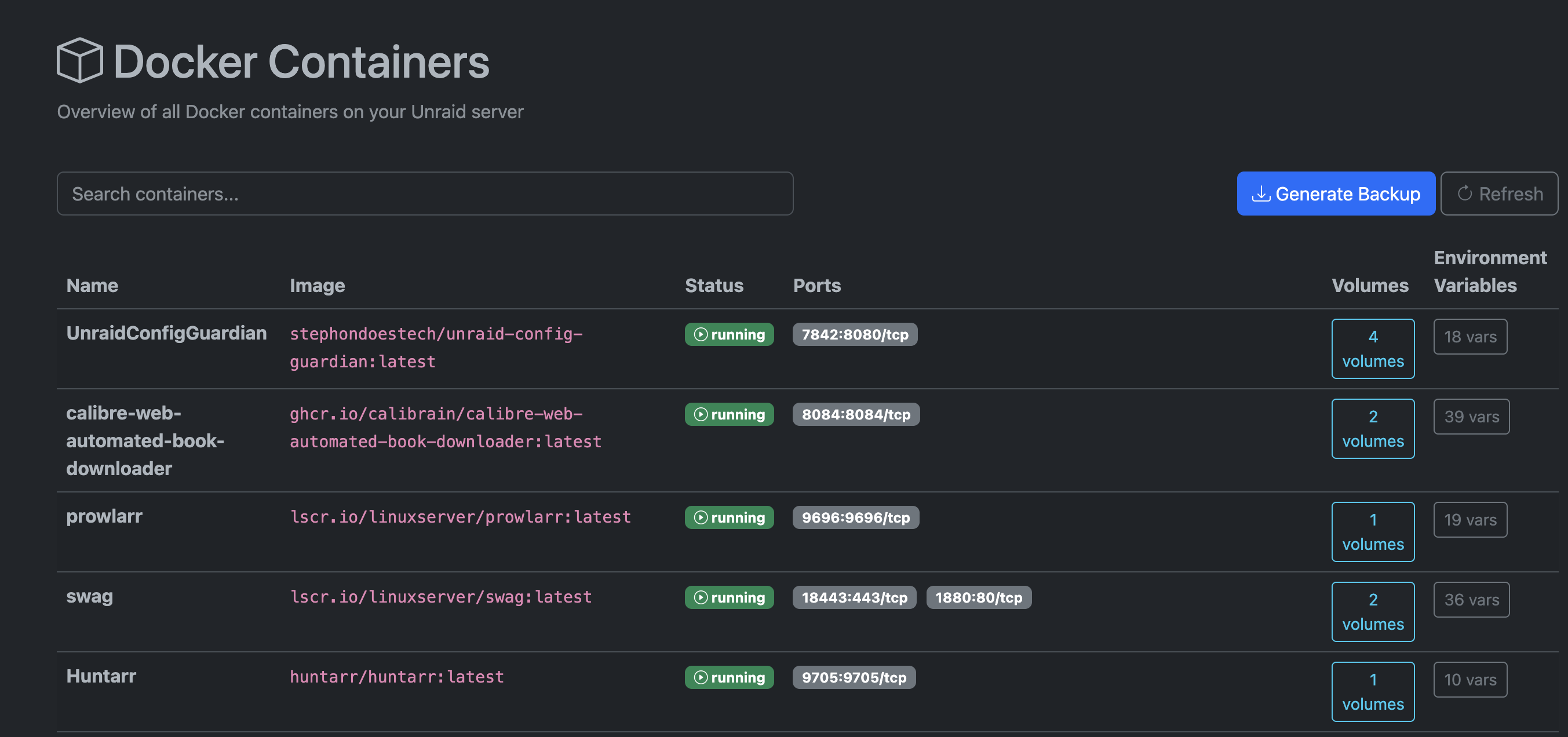This screenshot has height=737, width=1568.
Task: Show 36 vars for swag
Action: pyautogui.click(x=1471, y=600)
